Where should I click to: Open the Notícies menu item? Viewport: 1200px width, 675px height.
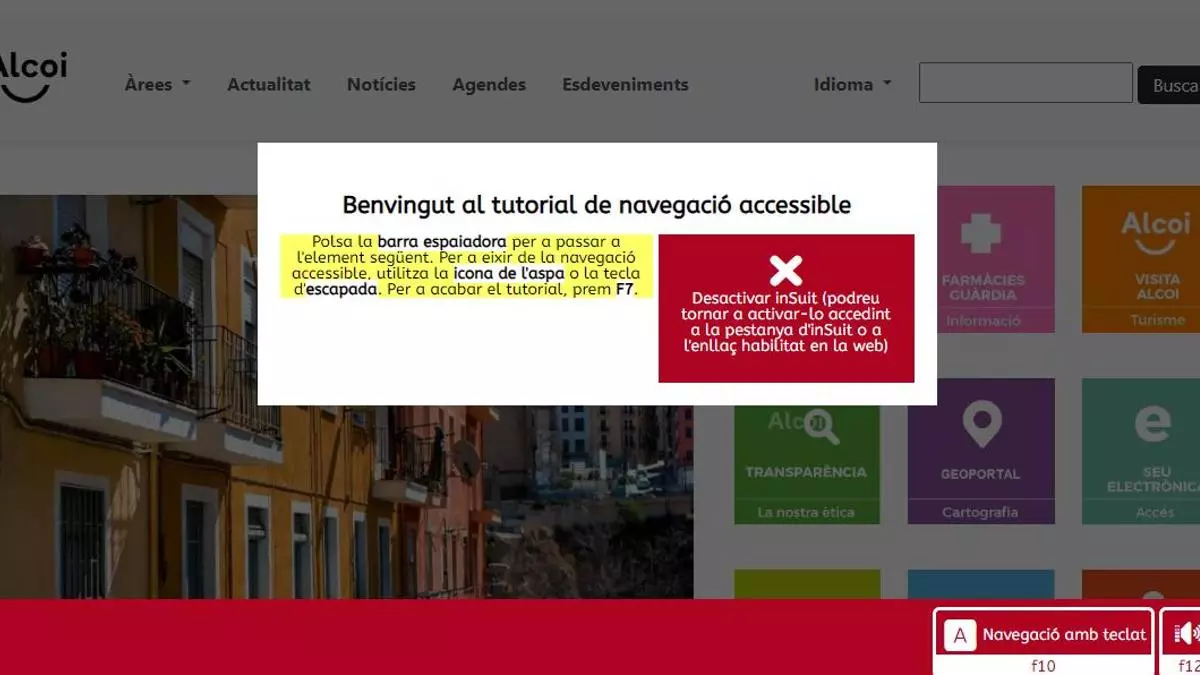tap(381, 85)
